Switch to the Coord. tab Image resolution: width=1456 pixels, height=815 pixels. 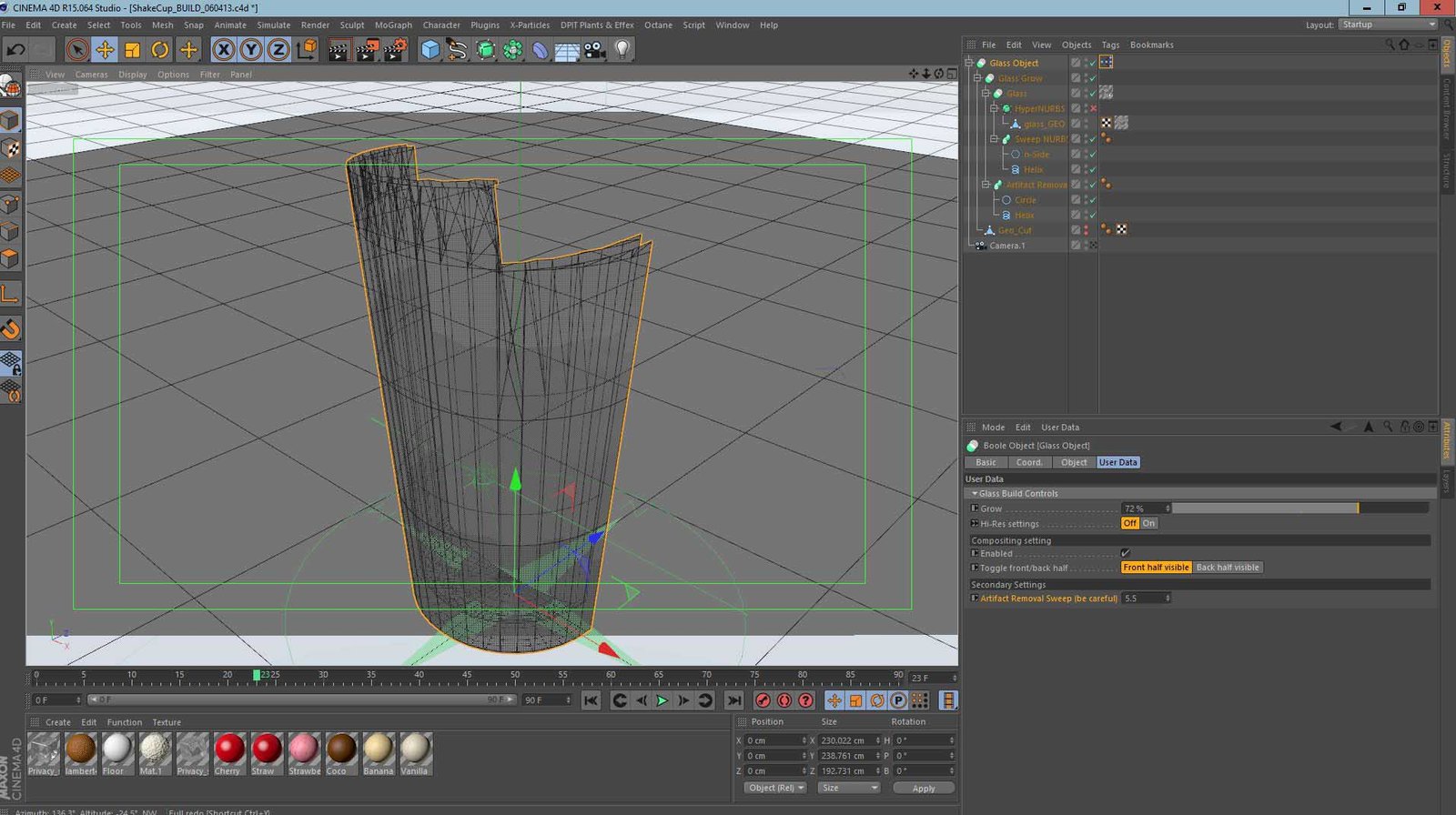coord(1028,462)
